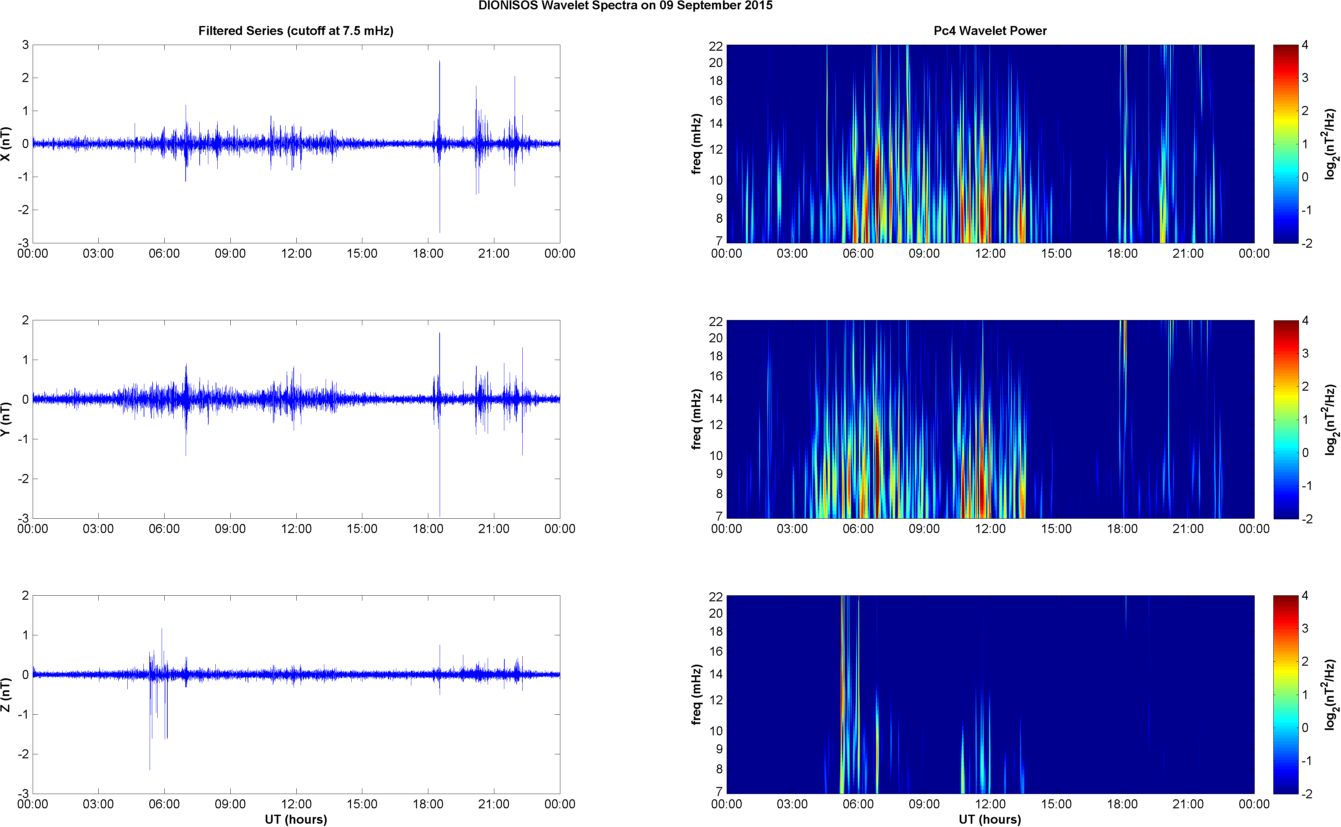
Task: Click the top Pc4 wavelet power spectrogram
Action: (x=990, y=144)
